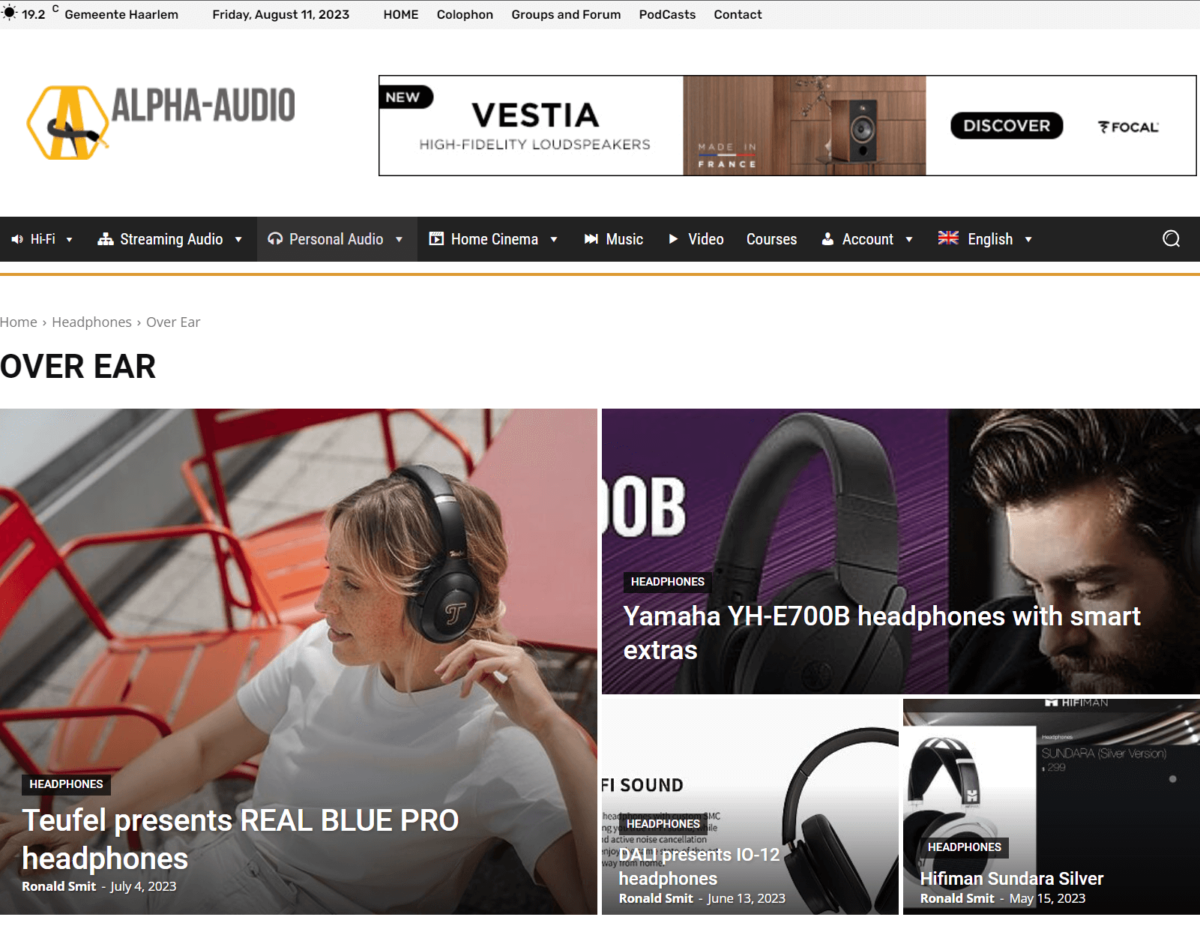Expand the Hi-Fi dropdown arrow

[x=69, y=240]
